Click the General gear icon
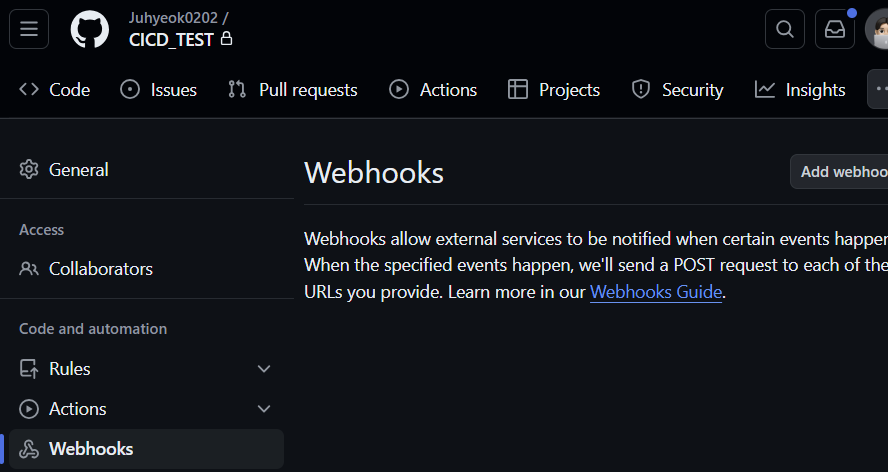The image size is (888, 472). 29,169
